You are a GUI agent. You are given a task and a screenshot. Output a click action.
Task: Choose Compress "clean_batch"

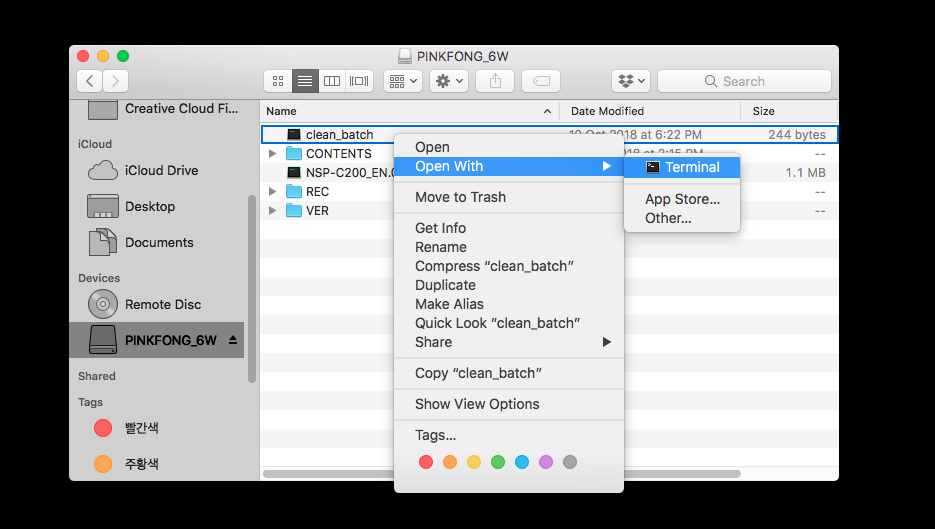click(509, 267)
